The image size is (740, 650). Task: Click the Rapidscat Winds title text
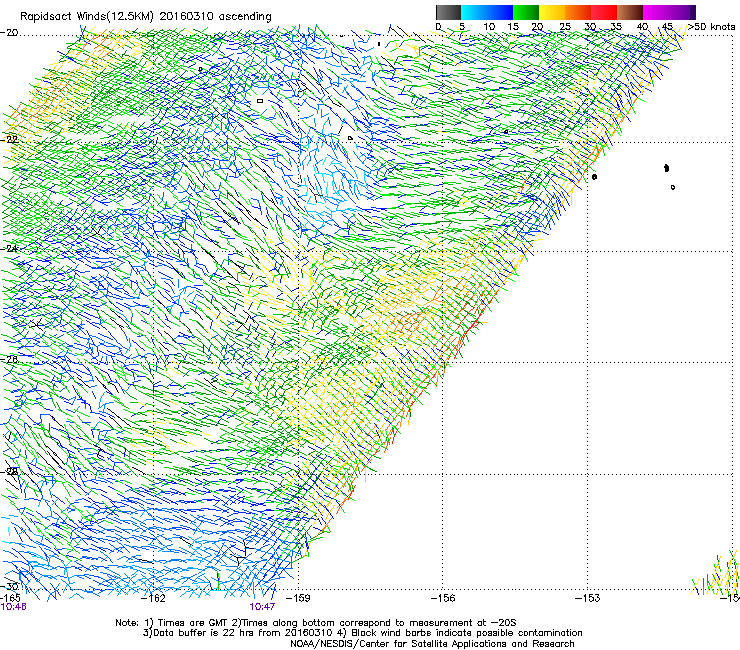pyautogui.click(x=145, y=17)
